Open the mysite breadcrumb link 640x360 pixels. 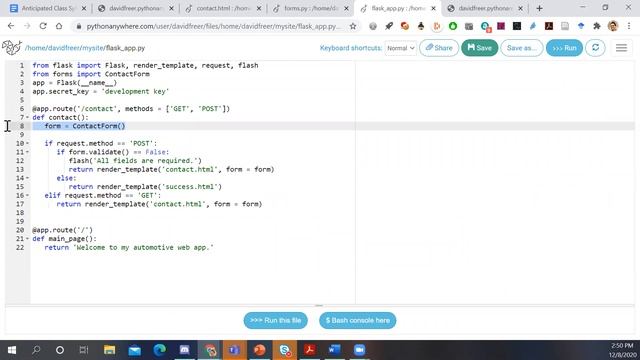(93, 48)
